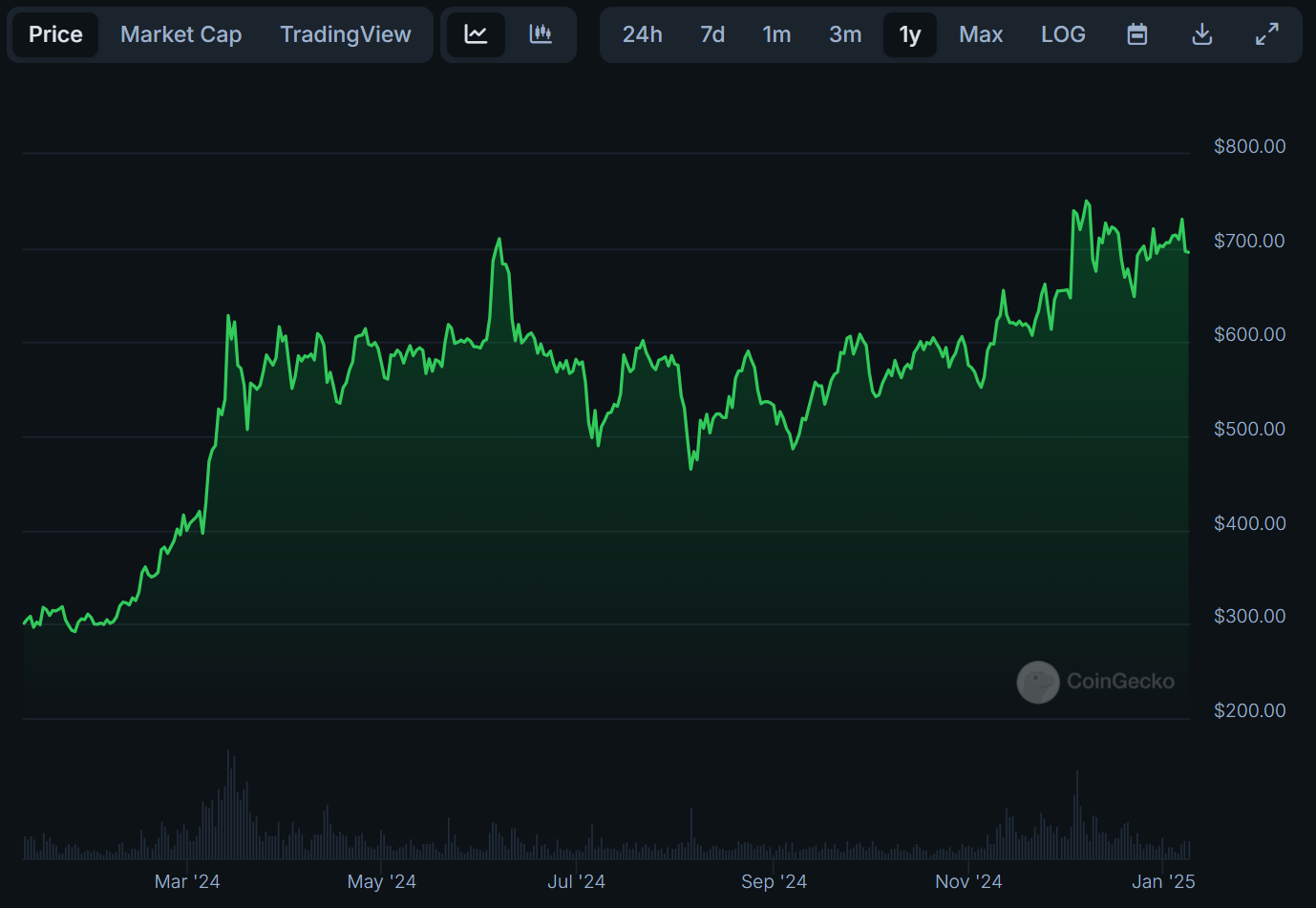Click the $600.00 axis label
The height and width of the screenshot is (908, 1316).
(x=1249, y=334)
